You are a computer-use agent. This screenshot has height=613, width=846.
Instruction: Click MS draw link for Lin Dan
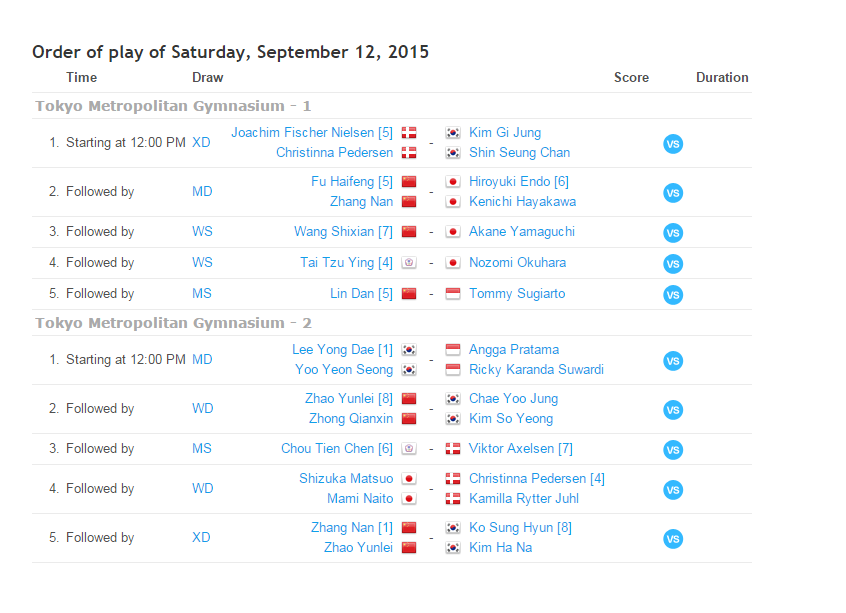(202, 294)
